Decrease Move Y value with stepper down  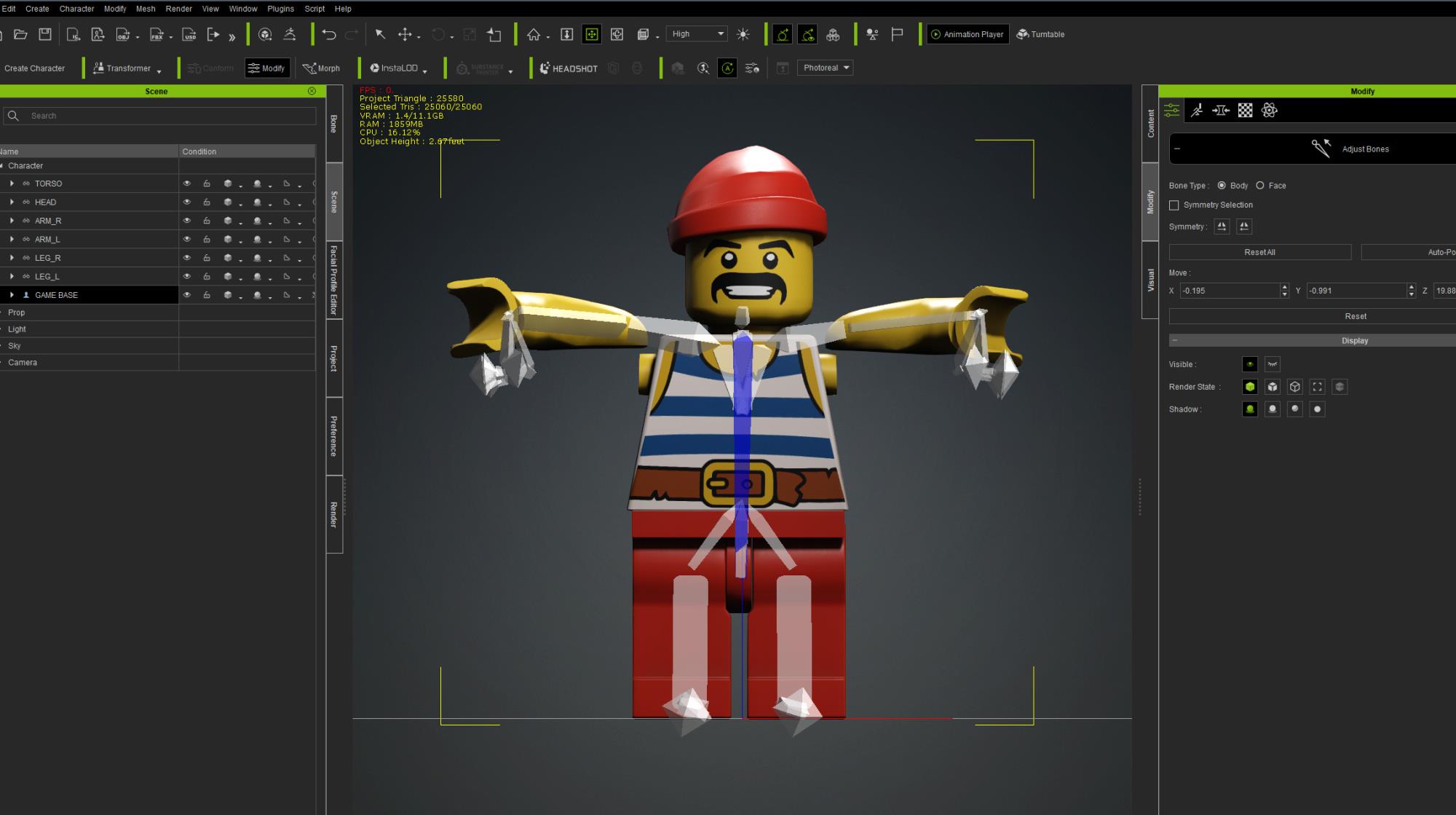coord(1411,294)
